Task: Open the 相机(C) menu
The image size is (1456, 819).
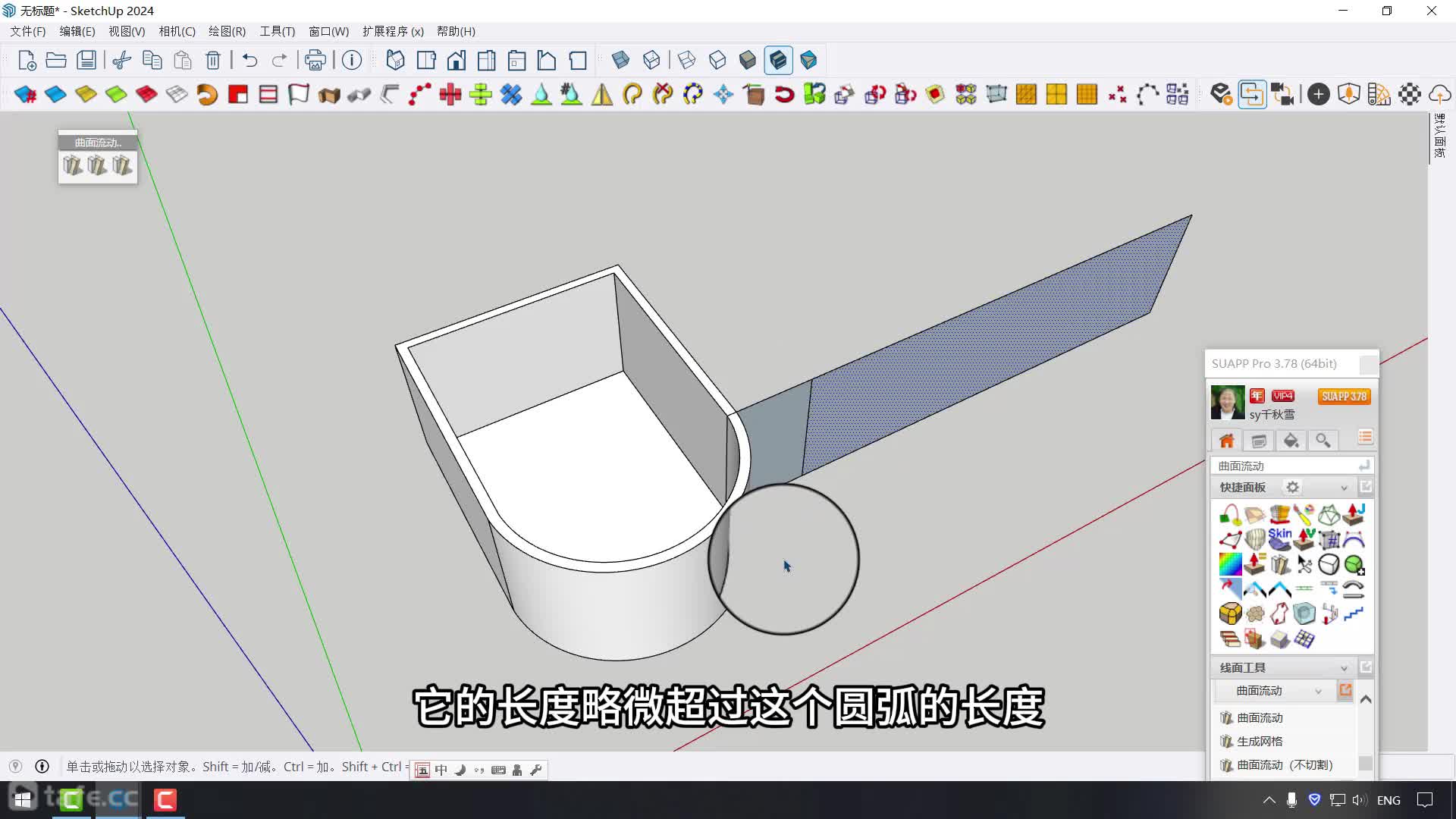Action: [x=177, y=31]
